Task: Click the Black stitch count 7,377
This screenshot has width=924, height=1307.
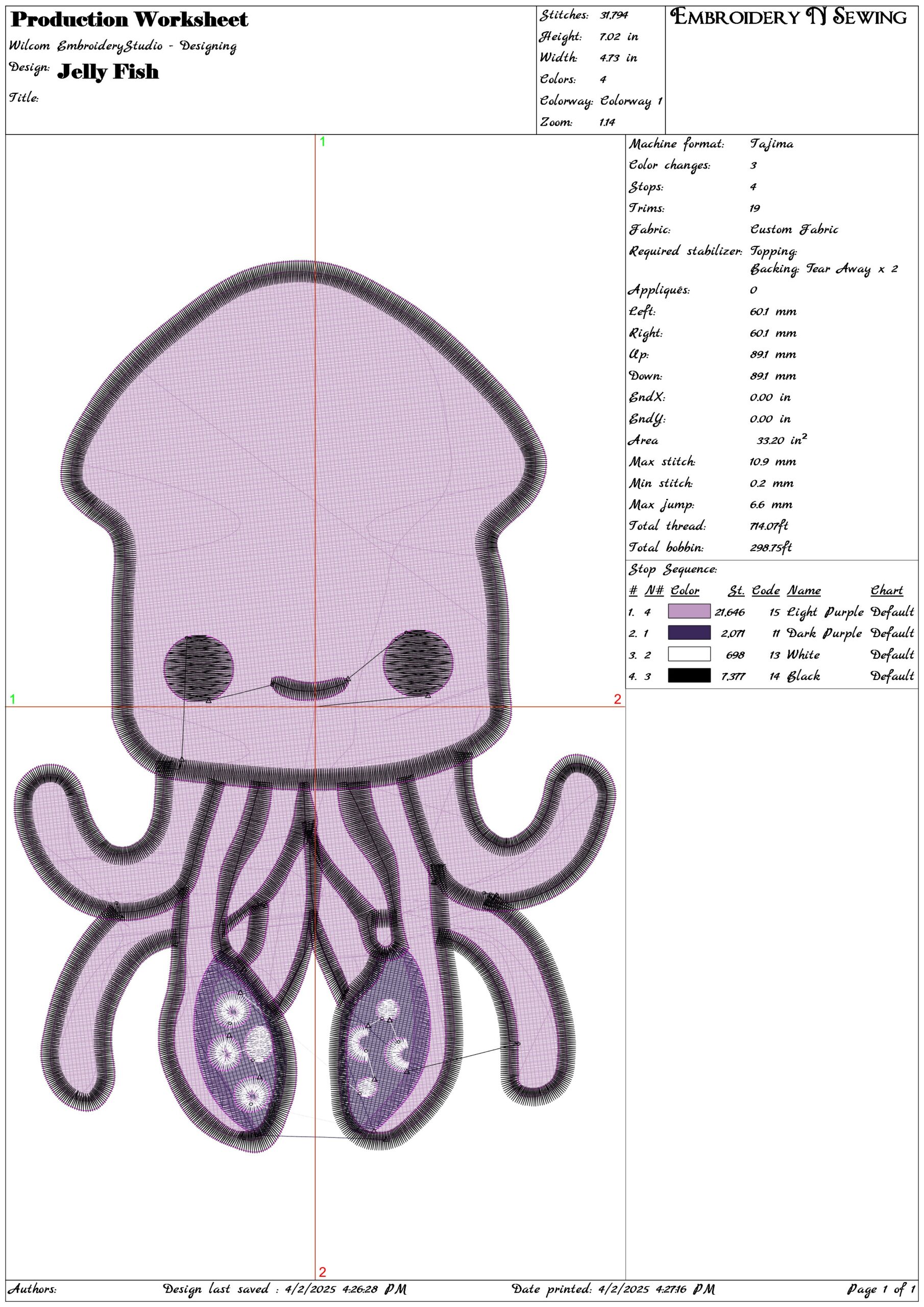Action: tap(733, 676)
